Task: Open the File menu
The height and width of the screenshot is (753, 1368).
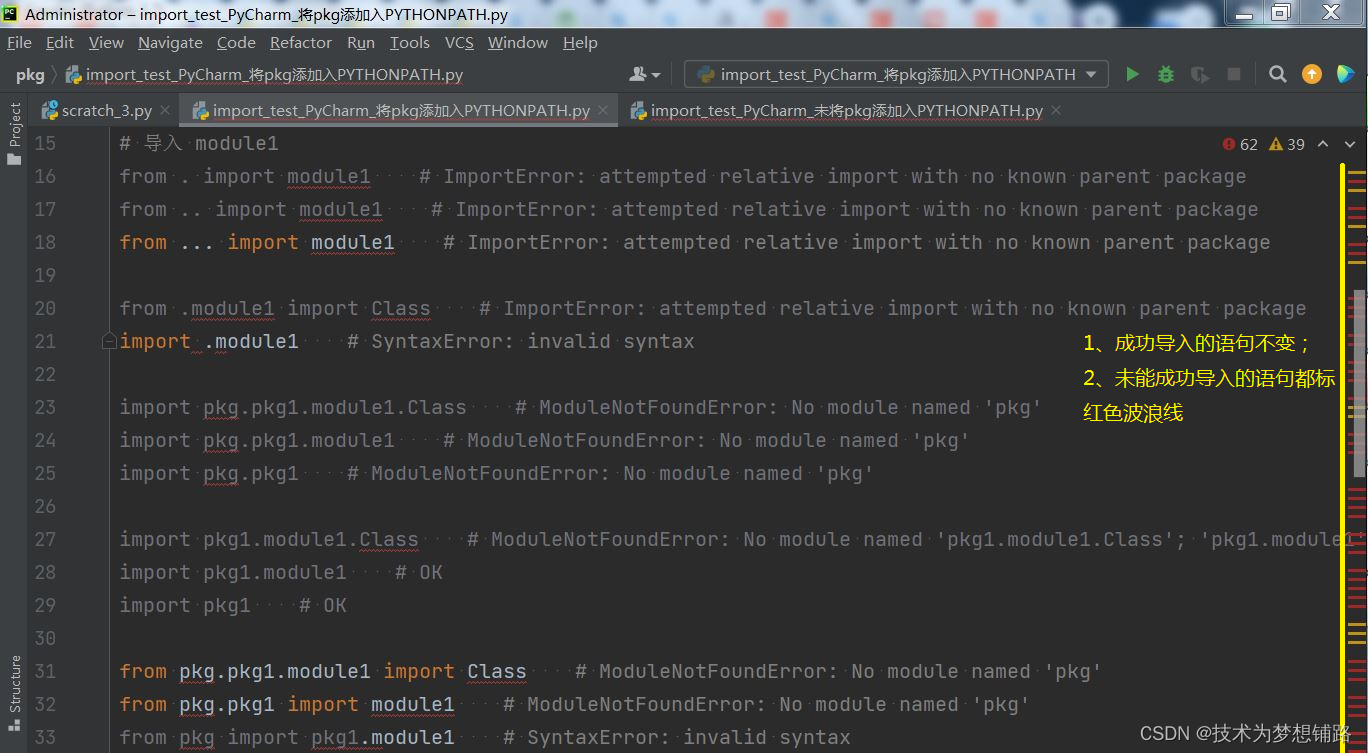Action: coord(19,42)
